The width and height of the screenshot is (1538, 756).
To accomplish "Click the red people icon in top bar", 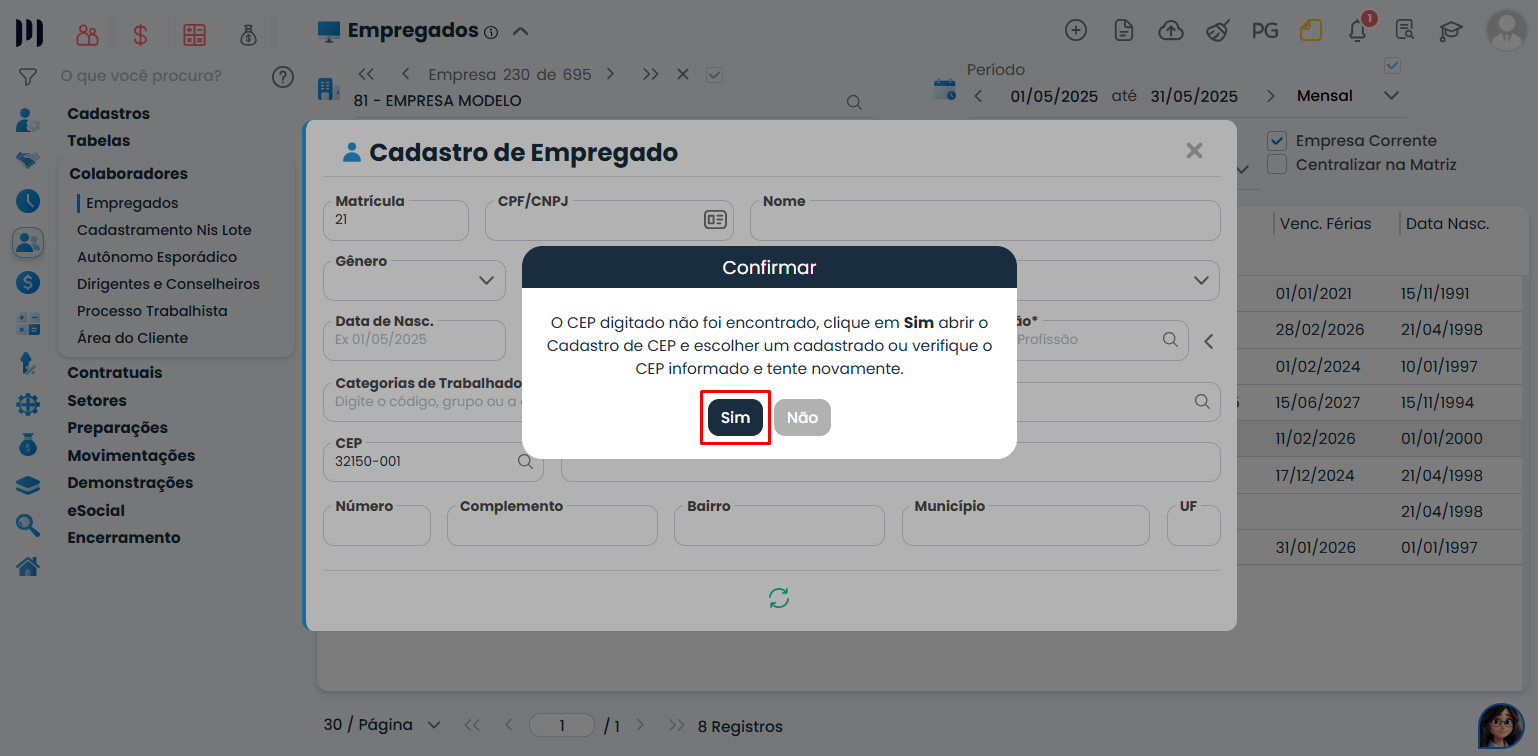I will [88, 35].
